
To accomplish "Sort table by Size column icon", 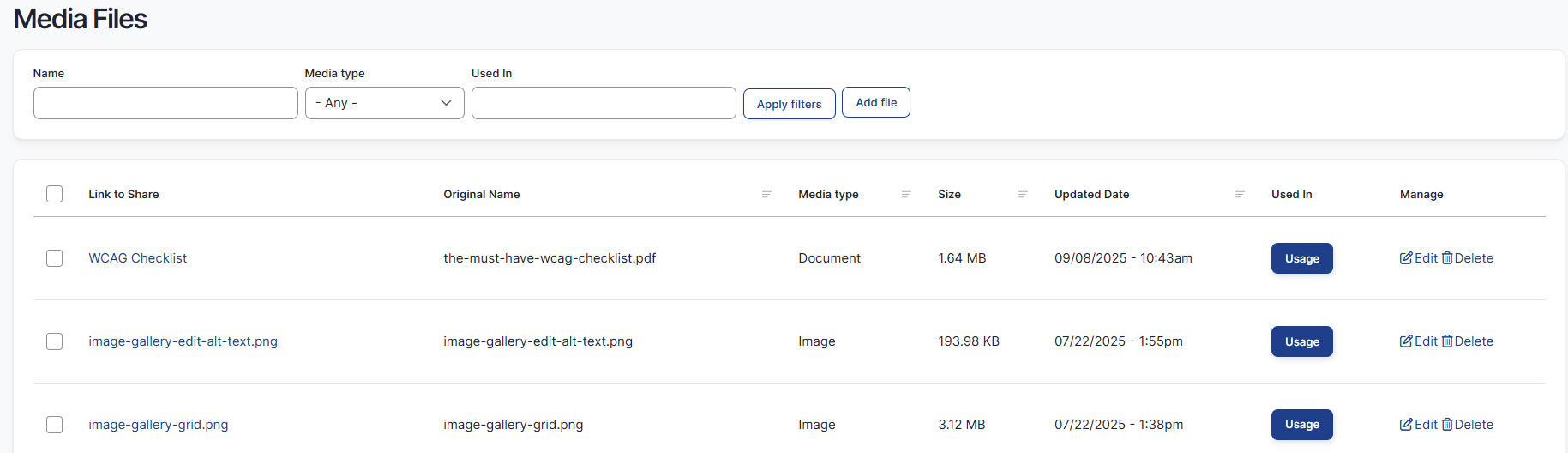I will (1022, 195).
